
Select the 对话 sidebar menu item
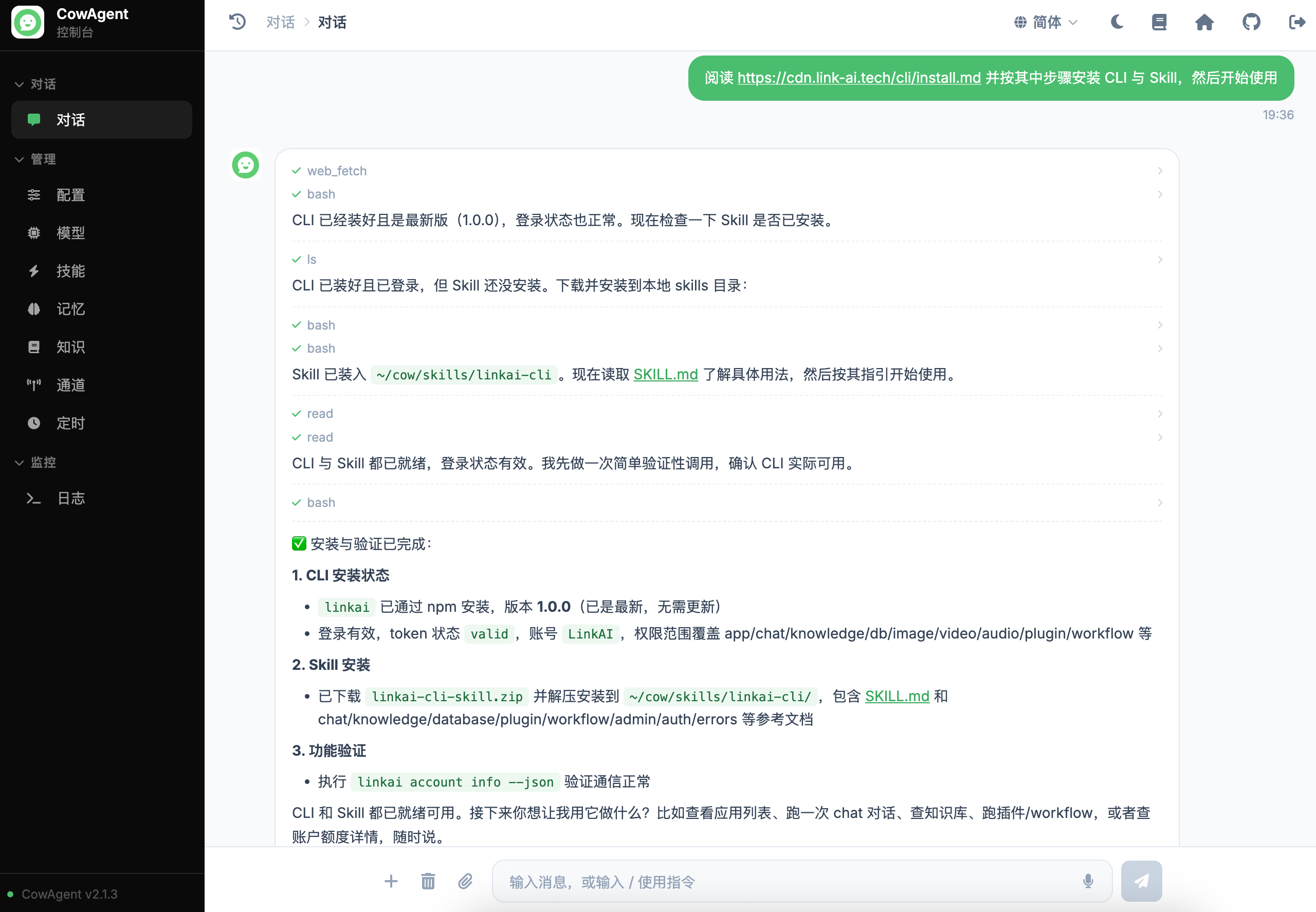pos(102,119)
